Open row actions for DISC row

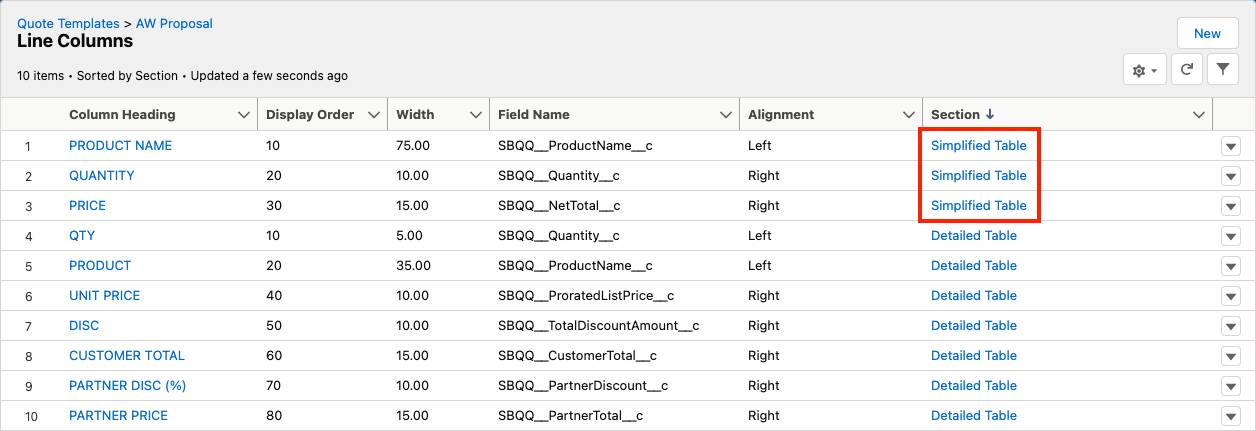coord(1230,326)
